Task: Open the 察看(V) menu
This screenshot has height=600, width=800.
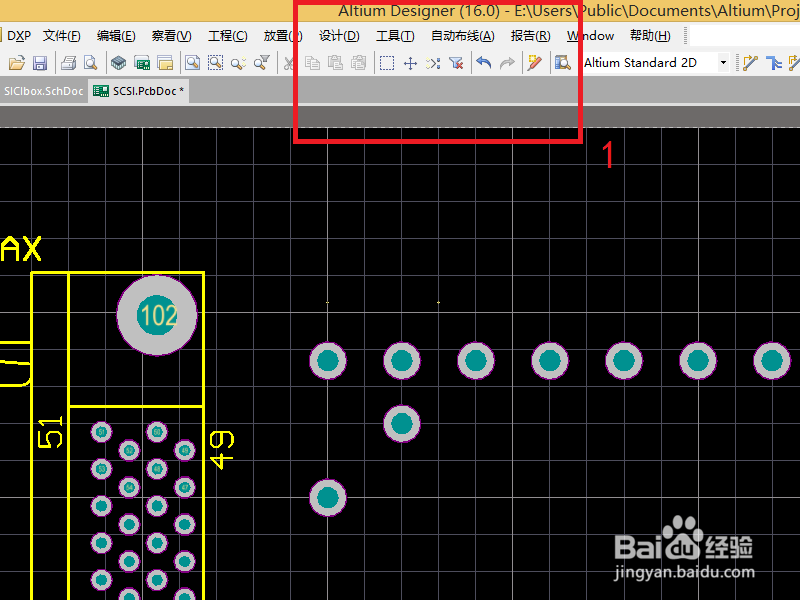Action: [x=171, y=36]
